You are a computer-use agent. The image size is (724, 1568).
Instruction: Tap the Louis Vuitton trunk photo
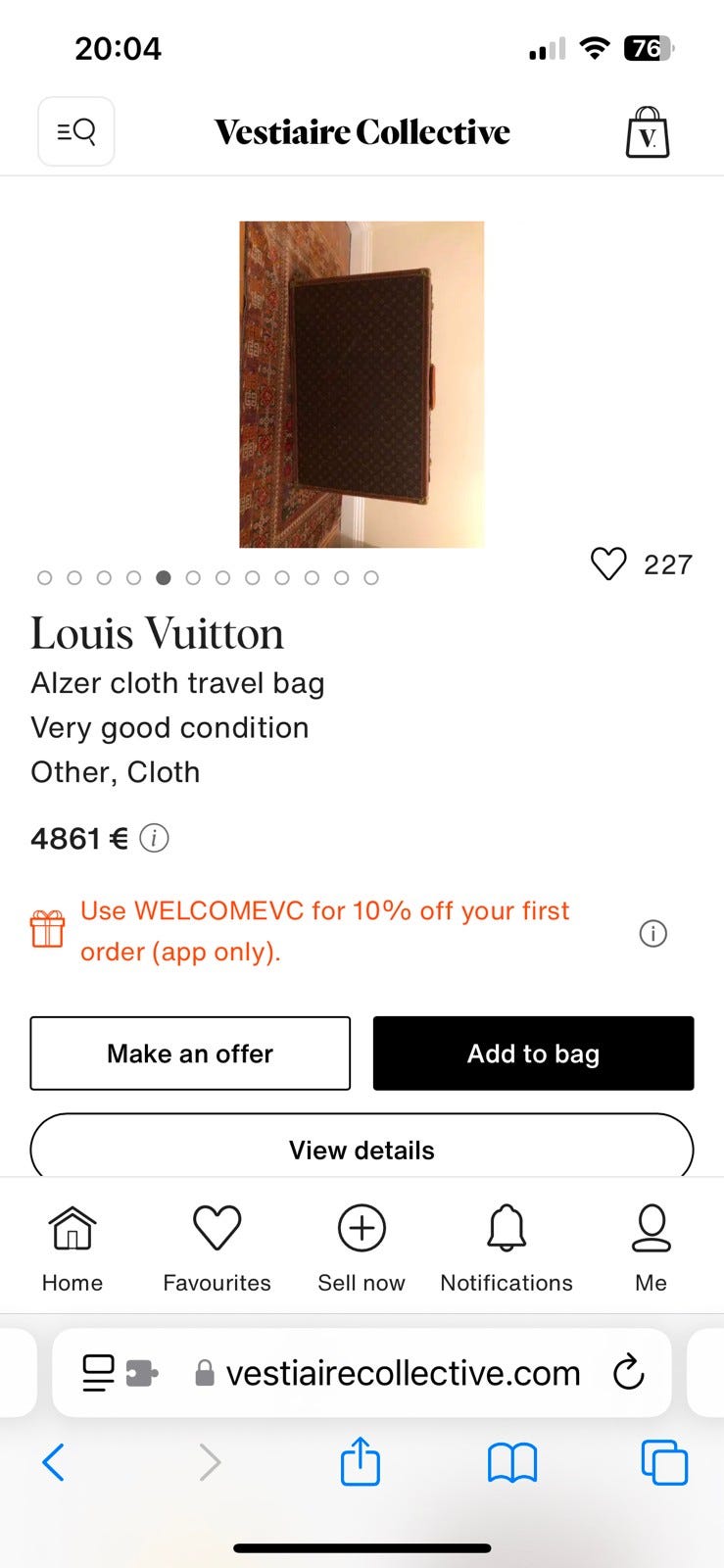click(x=362, y=384)
